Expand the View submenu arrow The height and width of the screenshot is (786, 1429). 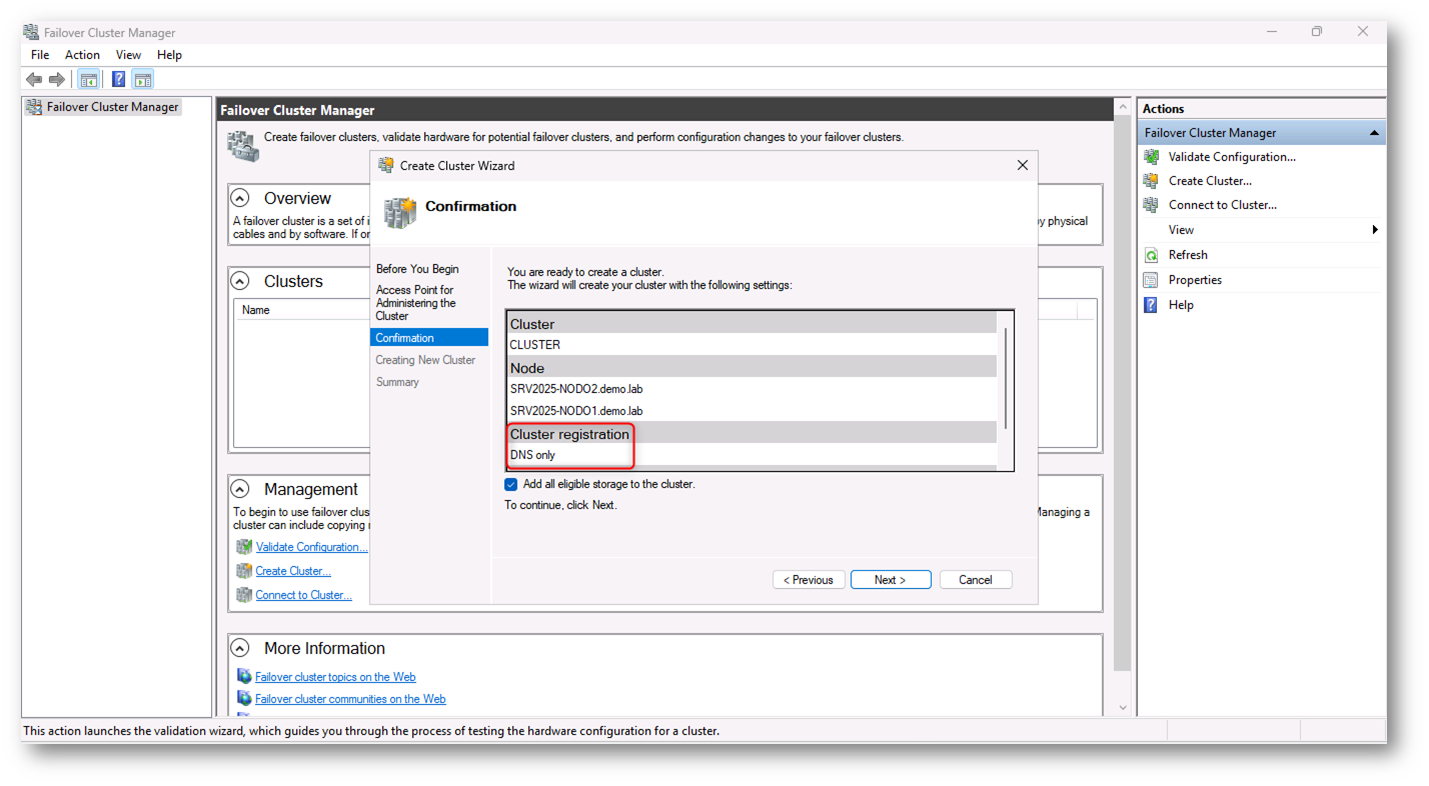pyautogui.click(x=1375, y=230)
